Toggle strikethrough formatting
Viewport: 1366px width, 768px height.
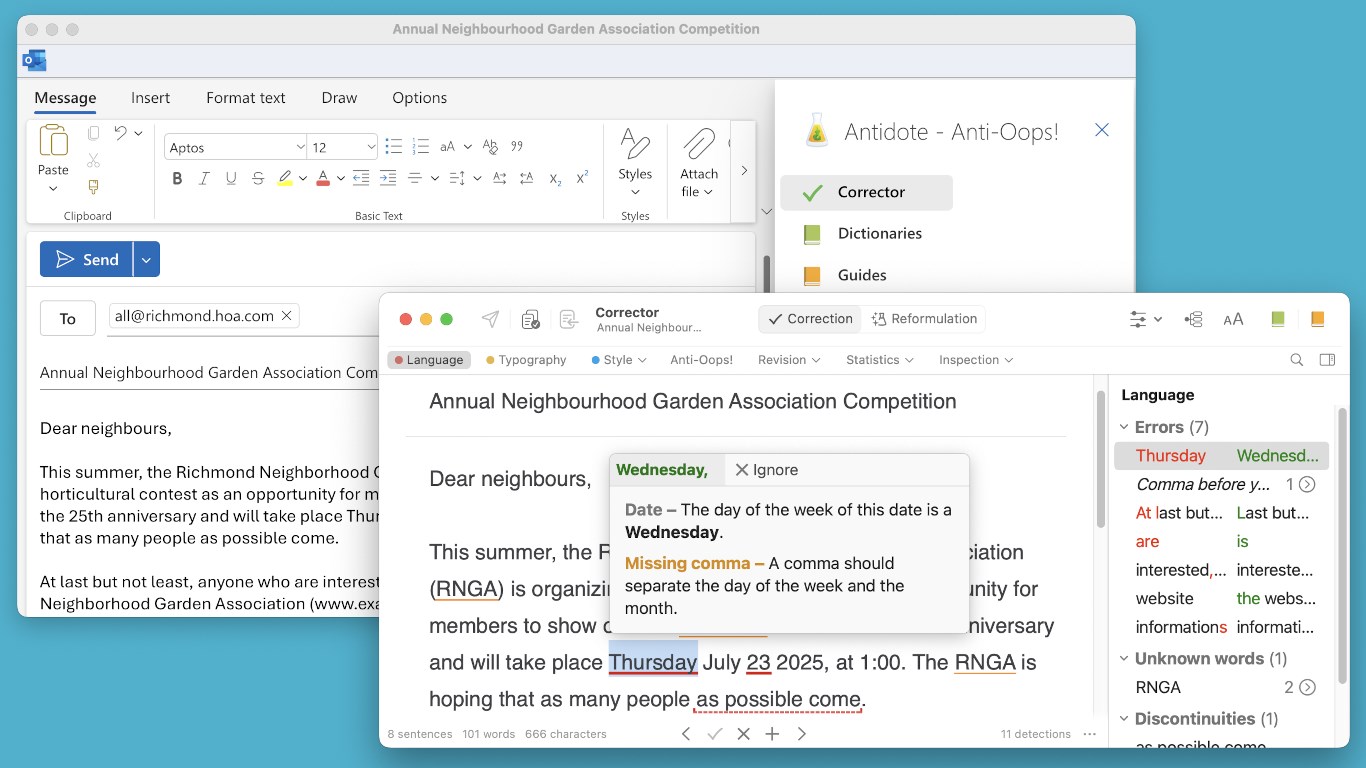point(258,178)
